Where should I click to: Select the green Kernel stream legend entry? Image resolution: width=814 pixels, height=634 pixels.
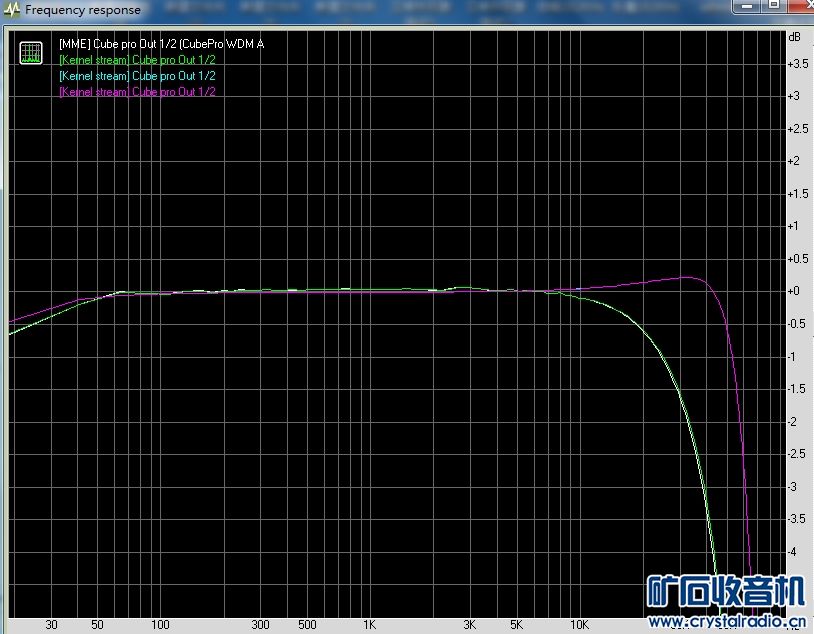pos(137,60)
